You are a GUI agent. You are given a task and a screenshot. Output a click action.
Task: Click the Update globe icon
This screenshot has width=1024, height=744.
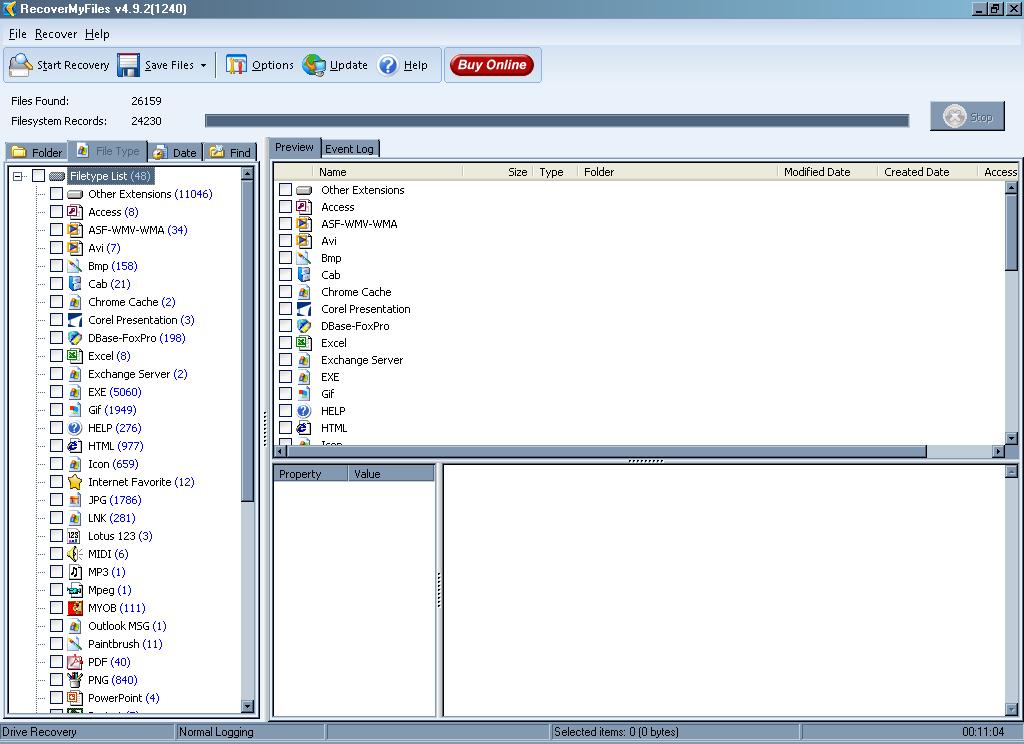pos(313,65)
